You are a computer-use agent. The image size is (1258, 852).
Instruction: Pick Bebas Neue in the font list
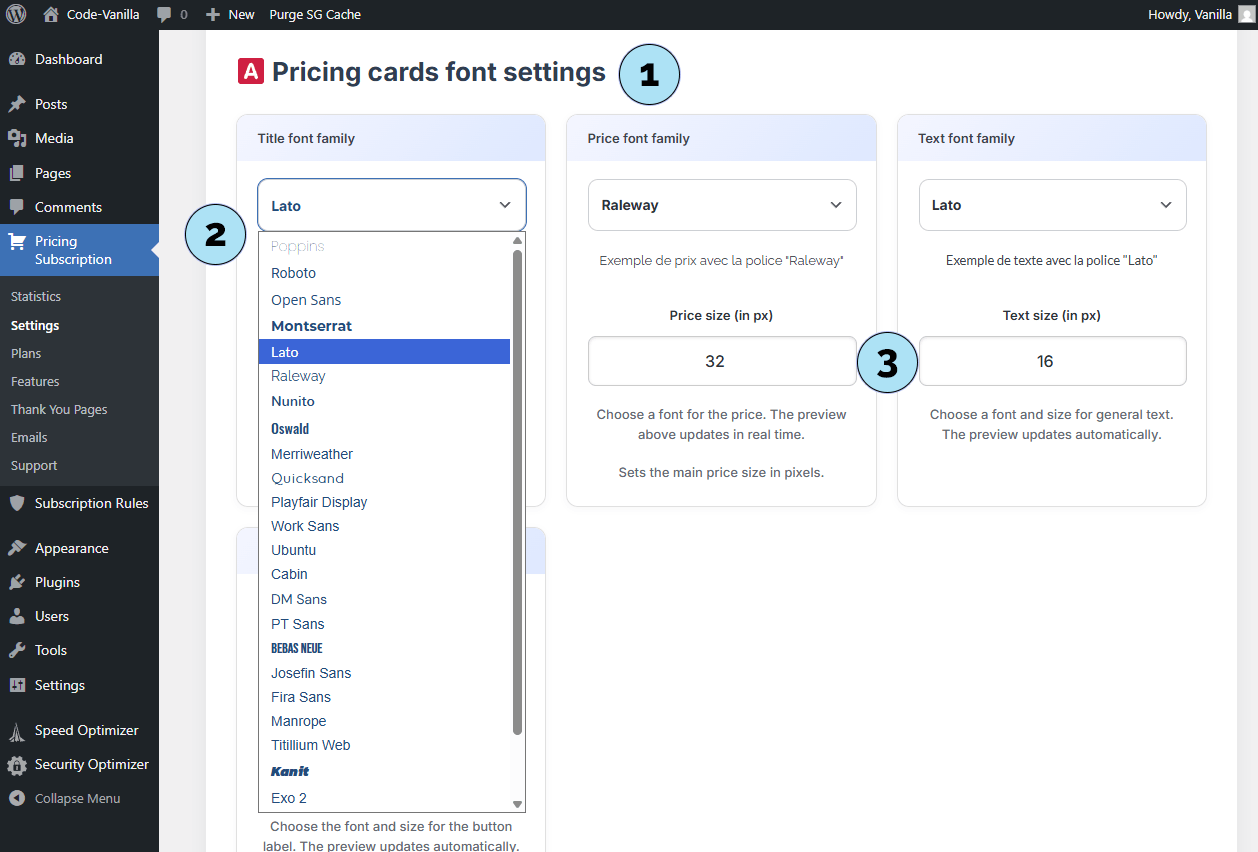click(297, 648)
